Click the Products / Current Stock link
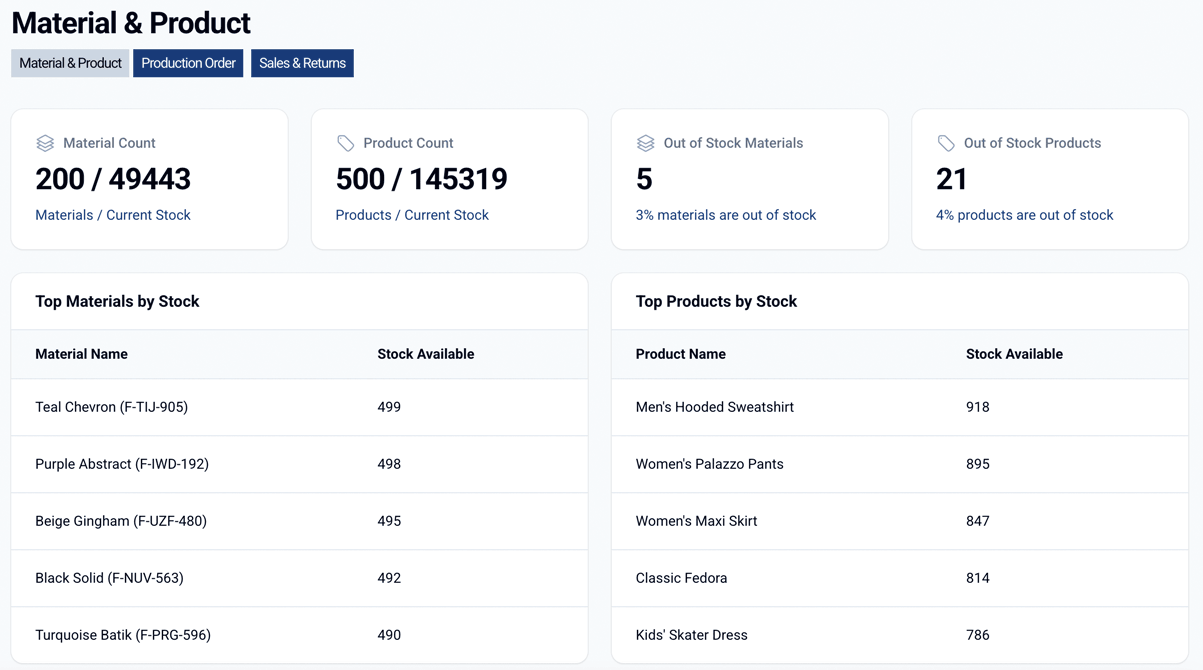This screenshot has height=670, width=1203. point(412,215)
